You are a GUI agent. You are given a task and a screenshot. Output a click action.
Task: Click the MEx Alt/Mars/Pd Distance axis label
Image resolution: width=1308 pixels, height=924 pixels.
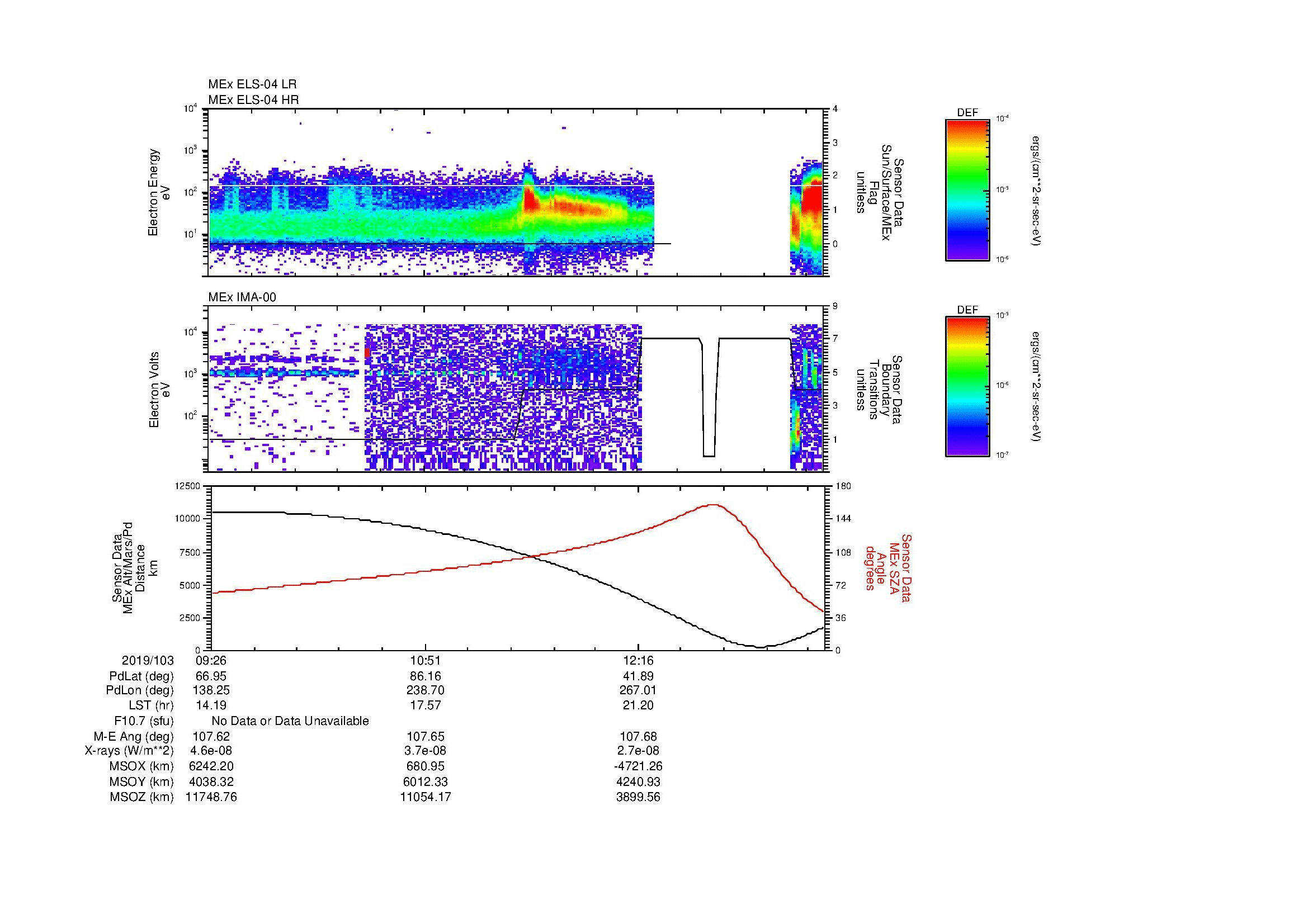click(x=134, y=567)
